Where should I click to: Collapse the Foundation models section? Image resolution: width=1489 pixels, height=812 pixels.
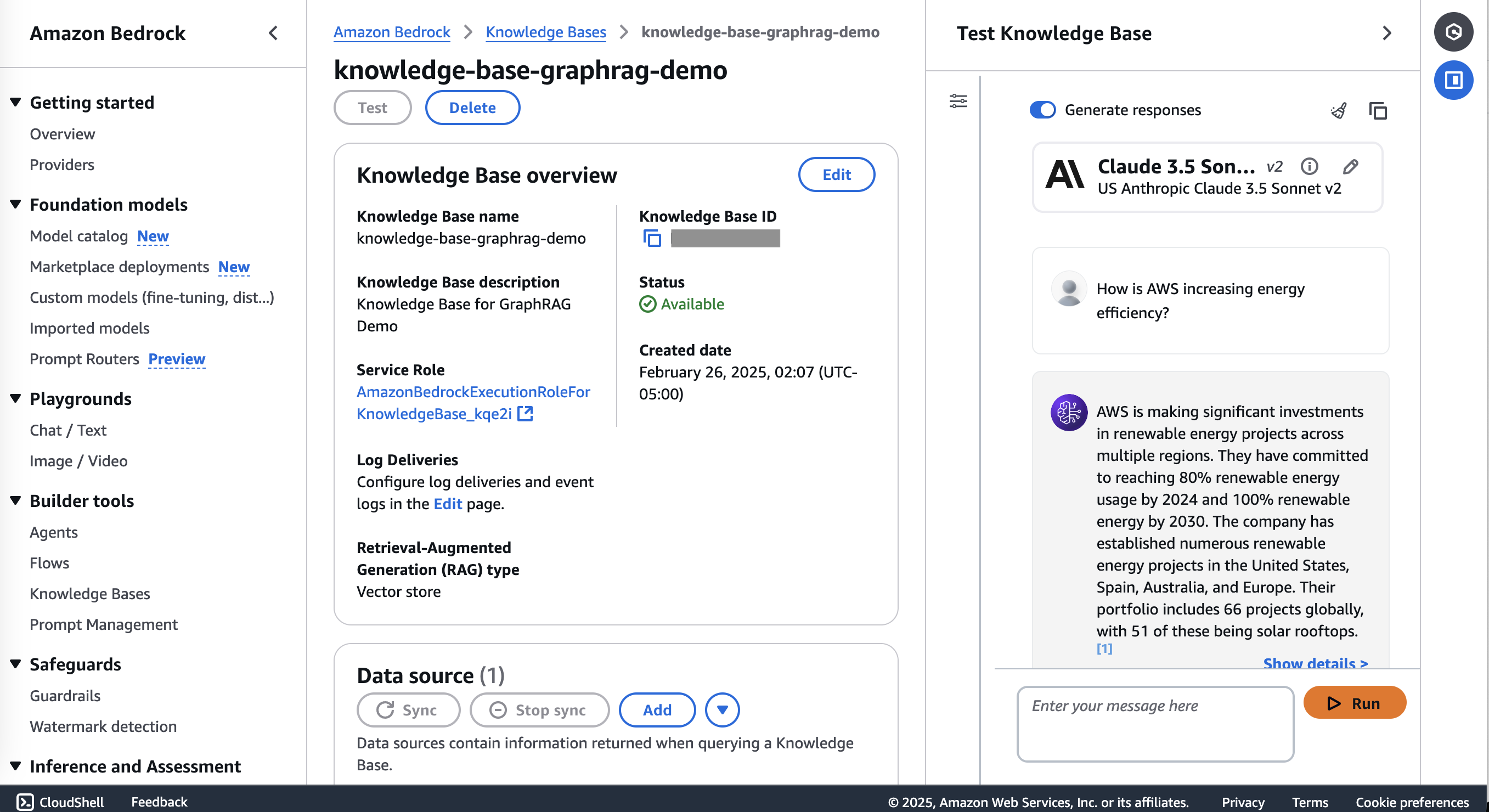pyautogui.click(x=15, y=204)
